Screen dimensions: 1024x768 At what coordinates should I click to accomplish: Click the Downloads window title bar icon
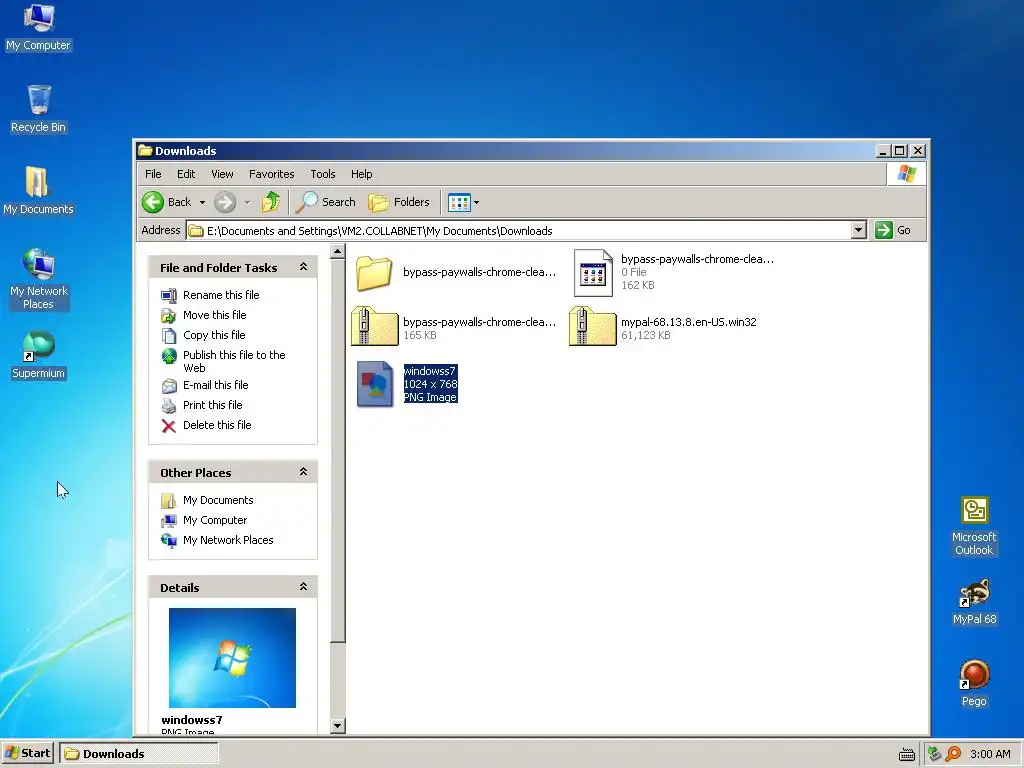pos(145,150)
